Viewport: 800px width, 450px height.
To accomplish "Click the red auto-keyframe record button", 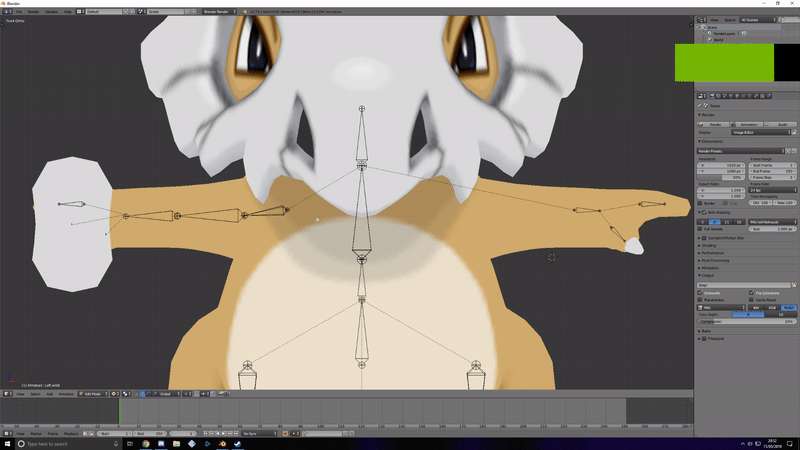I will [x=285, y=433].
